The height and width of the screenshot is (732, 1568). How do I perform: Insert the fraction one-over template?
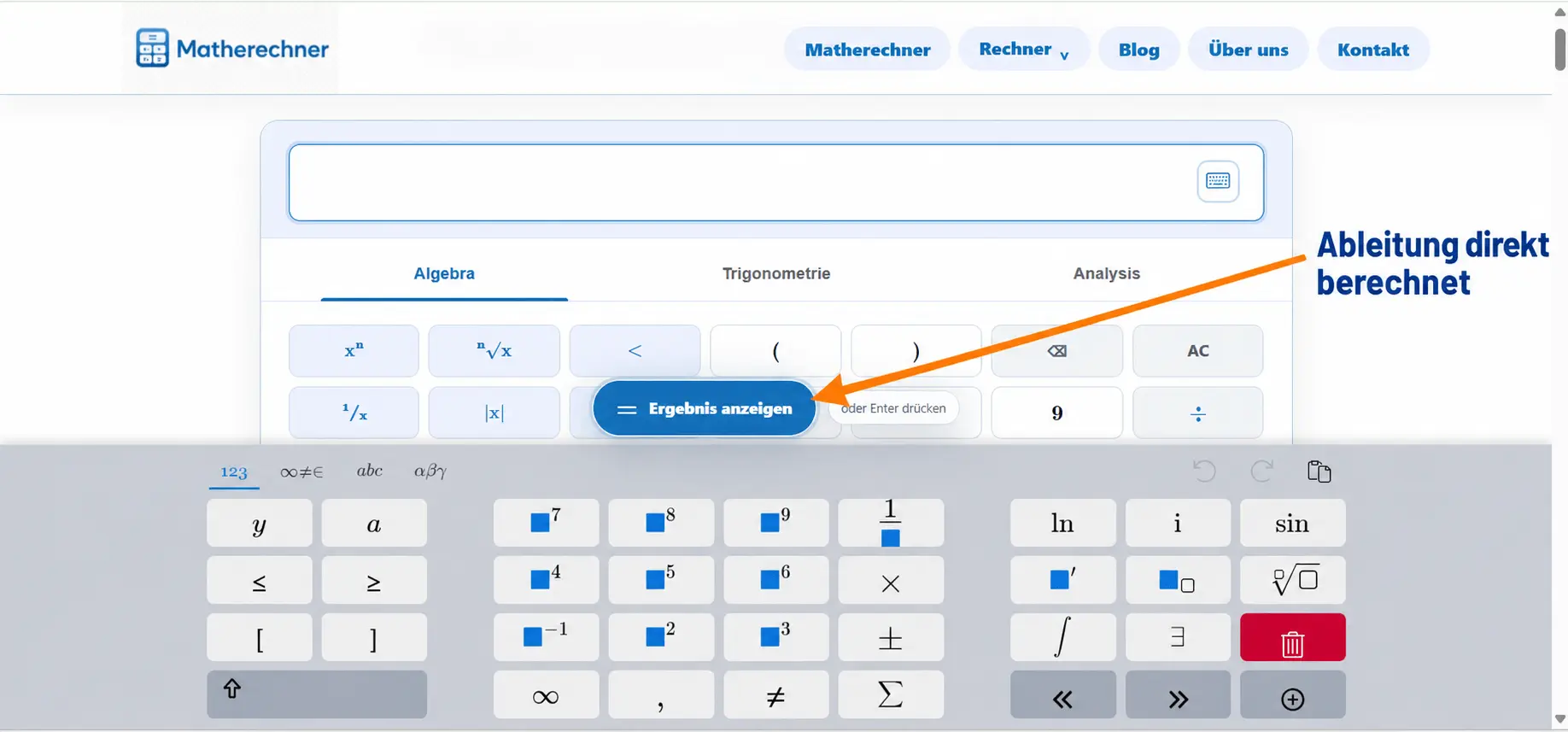pos(891,523)
